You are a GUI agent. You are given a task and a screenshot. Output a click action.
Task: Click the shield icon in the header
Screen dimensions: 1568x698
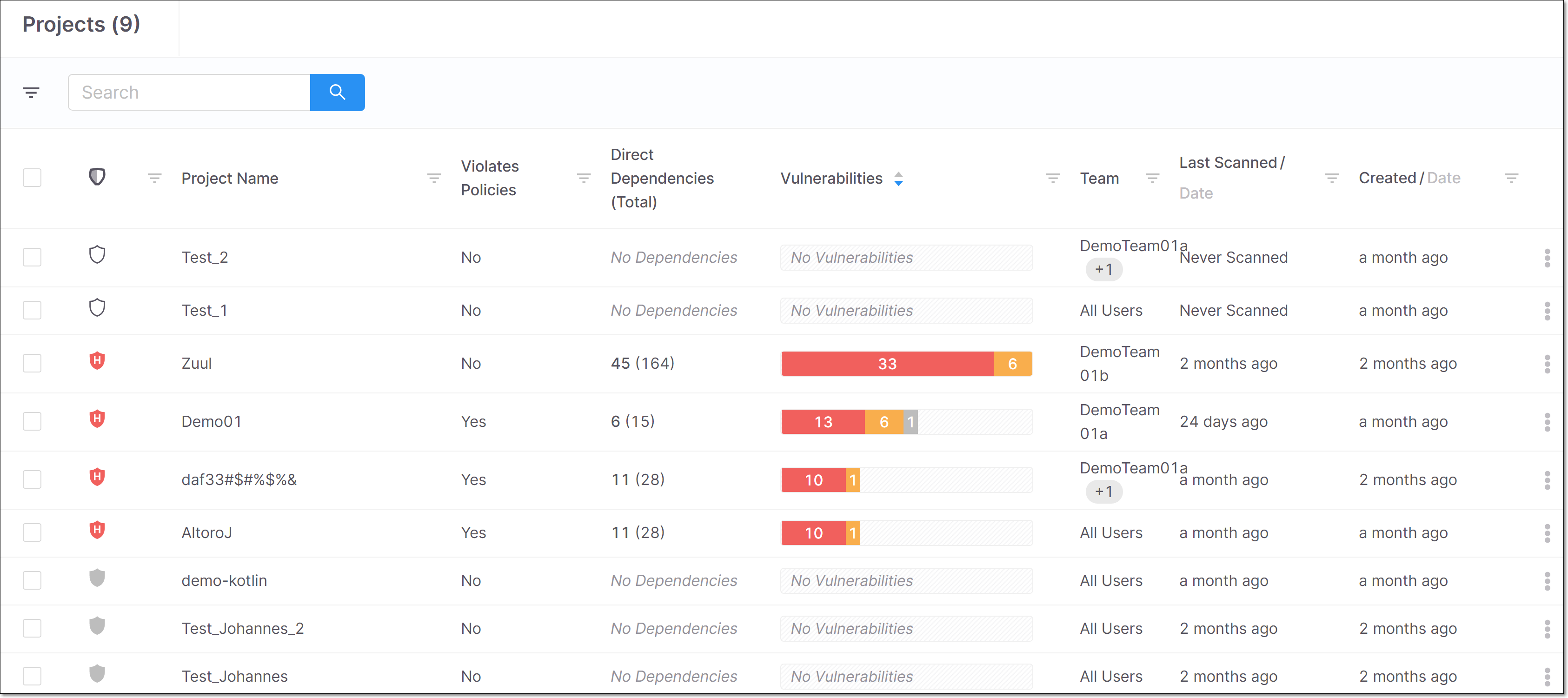tap(97, 177)
